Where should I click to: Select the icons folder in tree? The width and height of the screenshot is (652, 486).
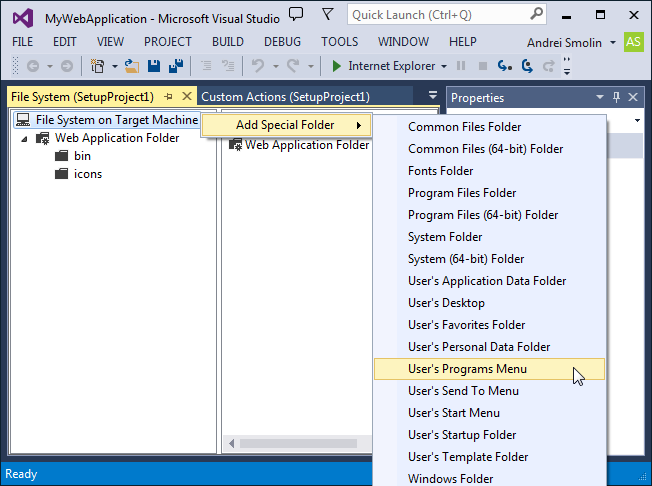pos(88,174)
